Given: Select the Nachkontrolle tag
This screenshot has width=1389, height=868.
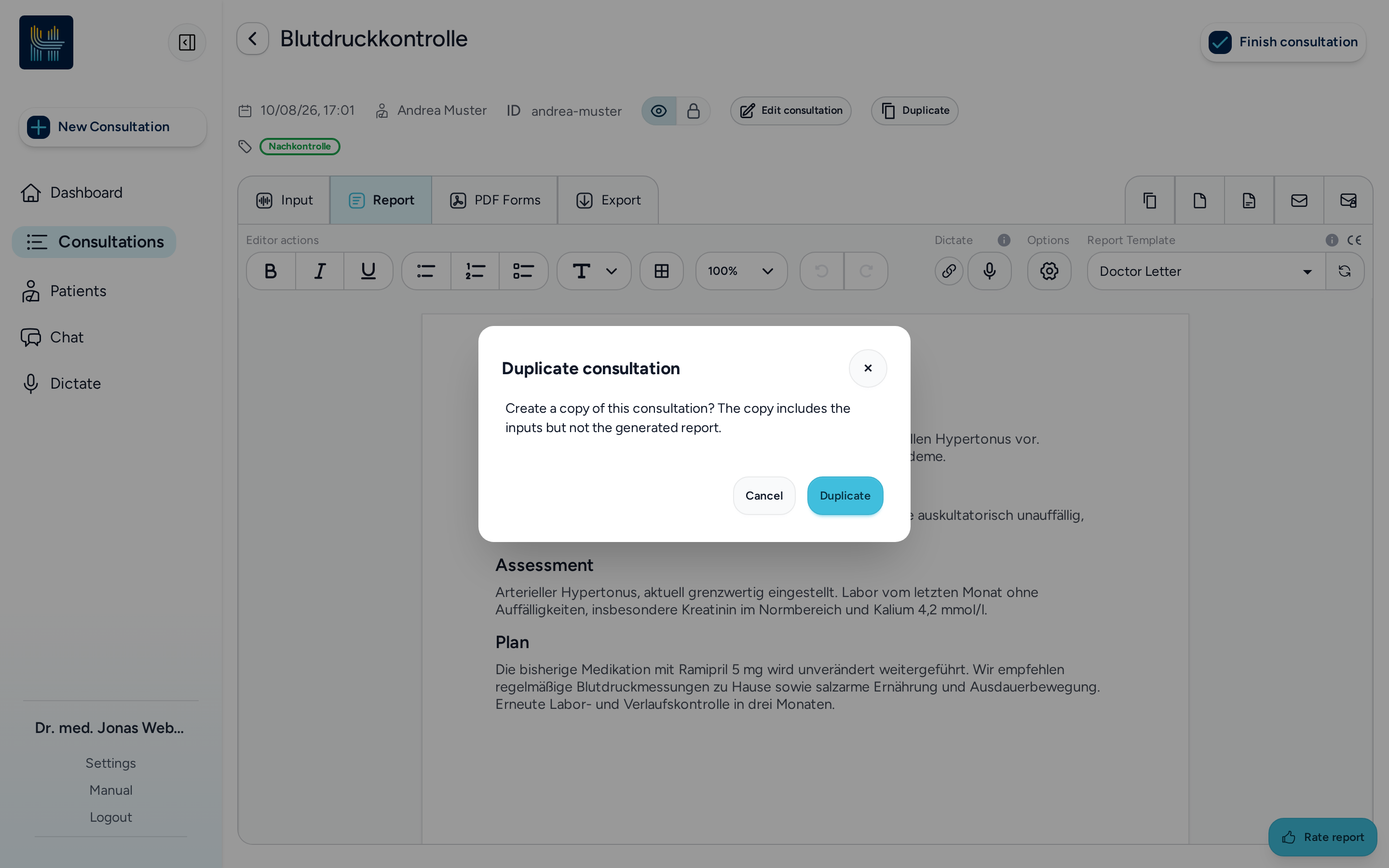Looking at the screenshot, I should click(300, 147).
